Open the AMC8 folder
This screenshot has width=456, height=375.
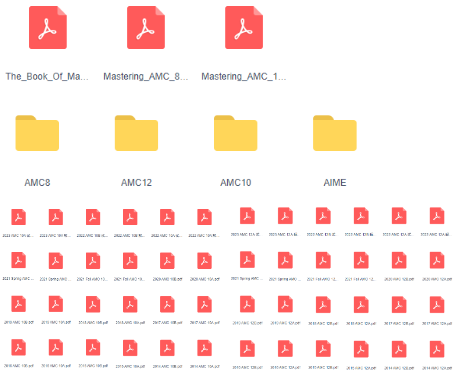tap(37, 133)
